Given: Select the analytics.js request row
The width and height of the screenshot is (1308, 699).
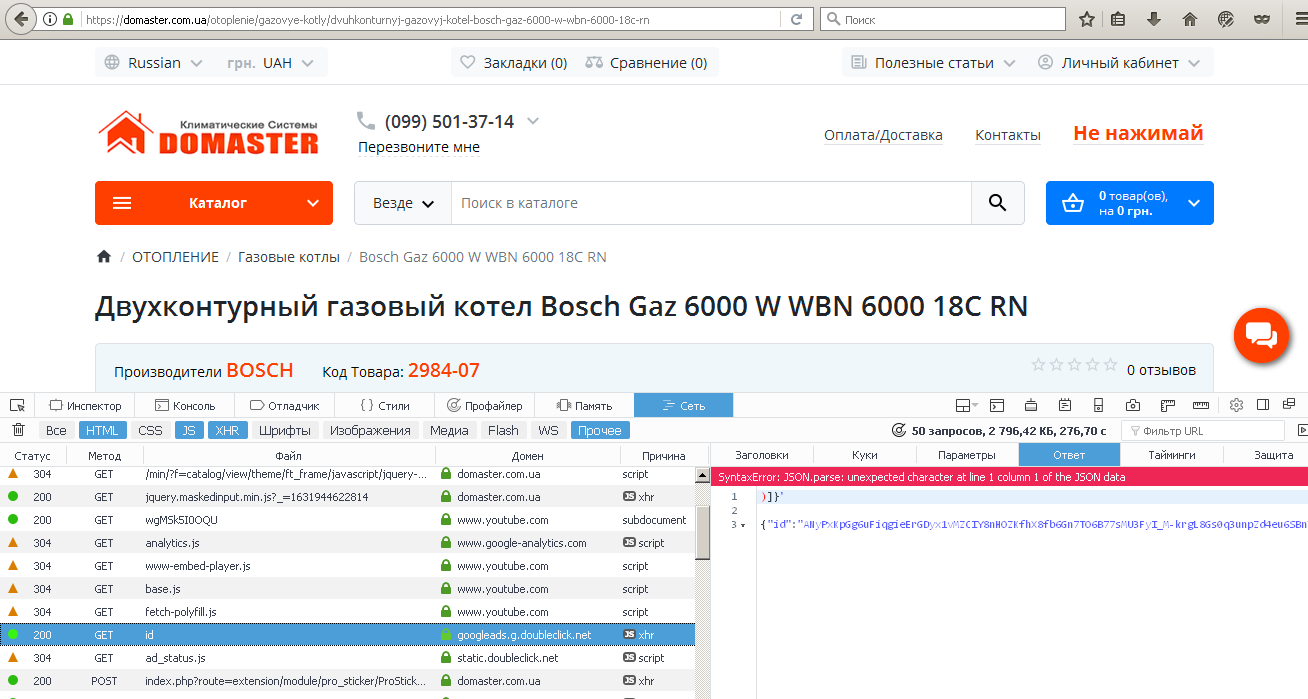Looking at the screenshot, I should point(348,543).
